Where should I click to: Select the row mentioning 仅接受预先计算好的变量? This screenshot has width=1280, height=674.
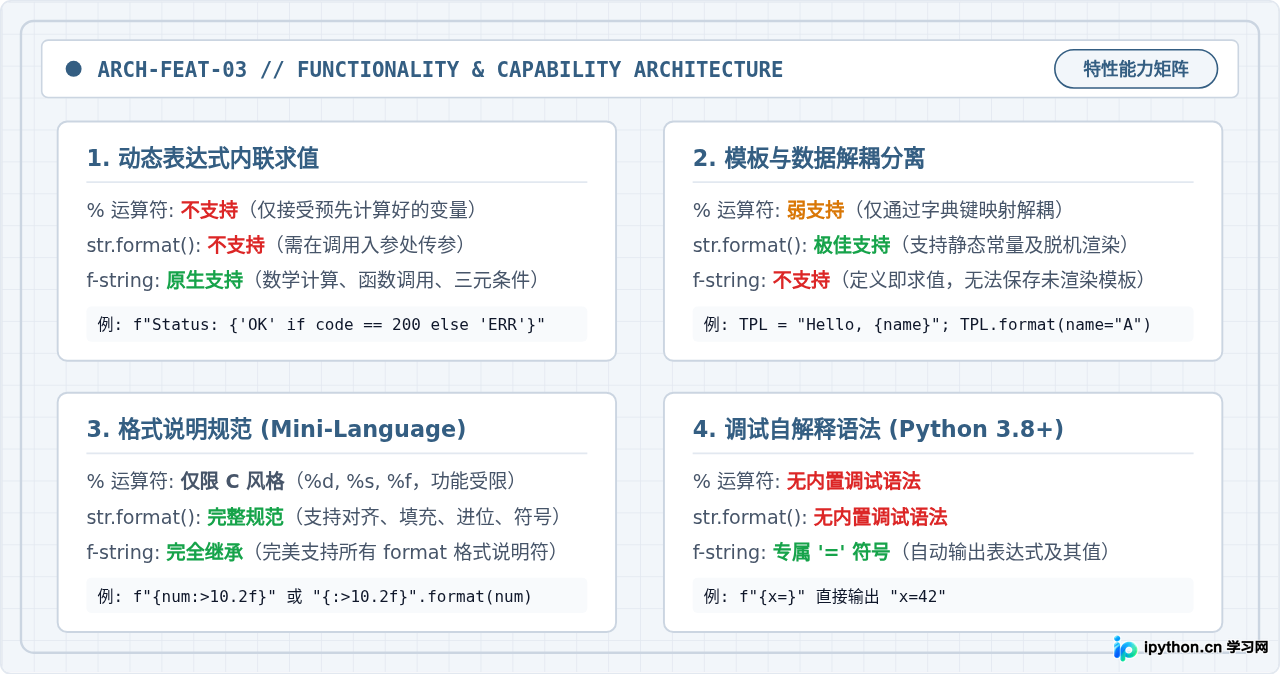tap(286, 210)
